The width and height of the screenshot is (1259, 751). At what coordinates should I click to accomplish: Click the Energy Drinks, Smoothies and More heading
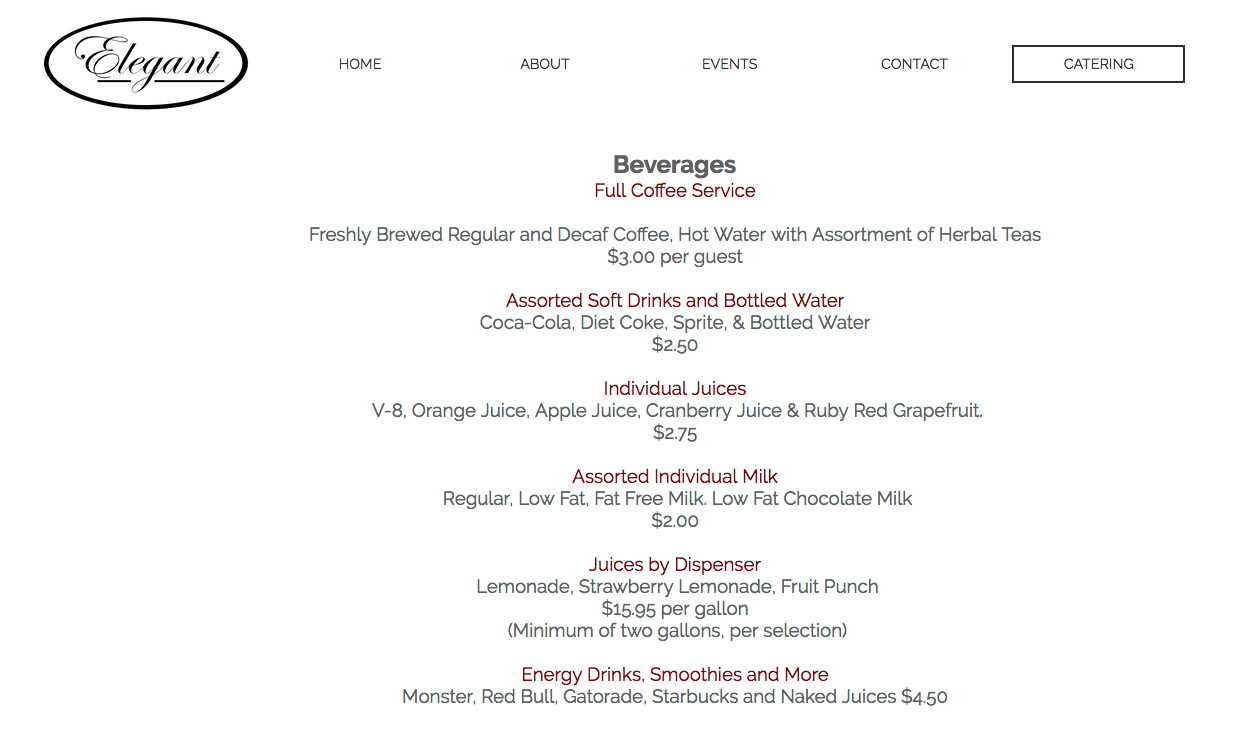coord(674,675)
